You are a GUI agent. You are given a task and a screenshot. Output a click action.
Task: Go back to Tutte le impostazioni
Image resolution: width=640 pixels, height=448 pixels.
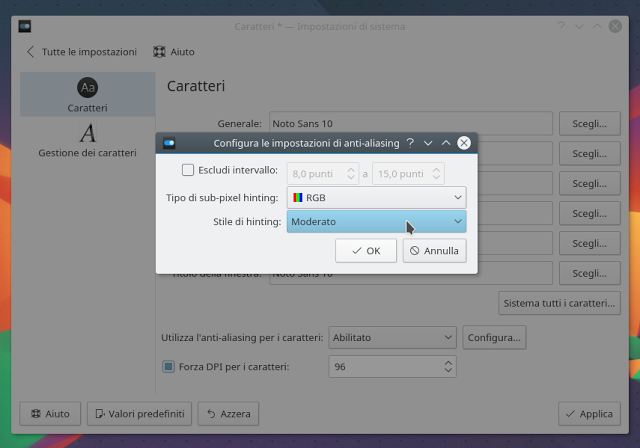point(82,52)
